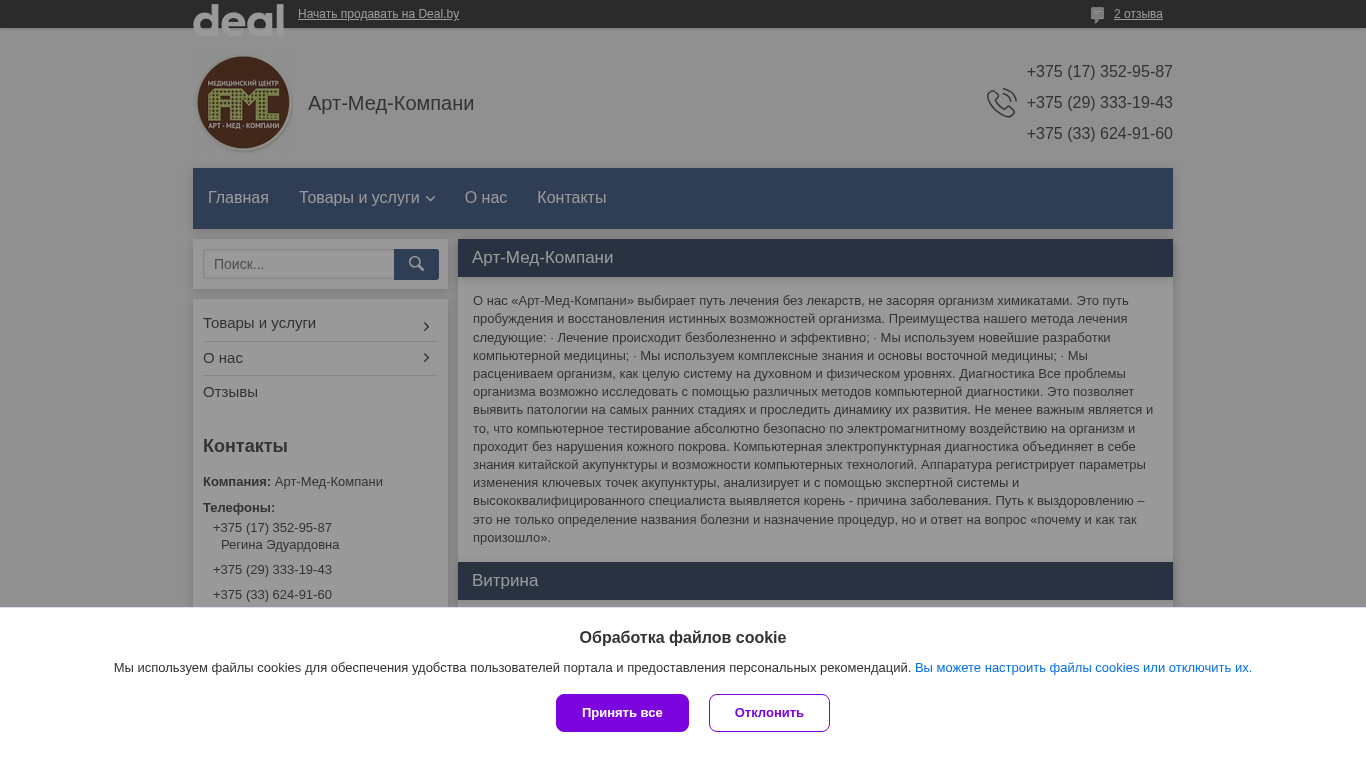The image size is (1366, 768).
Task: Expand sidebar О нас chevron
Action: pyautogui.click(x=426, y=358)
